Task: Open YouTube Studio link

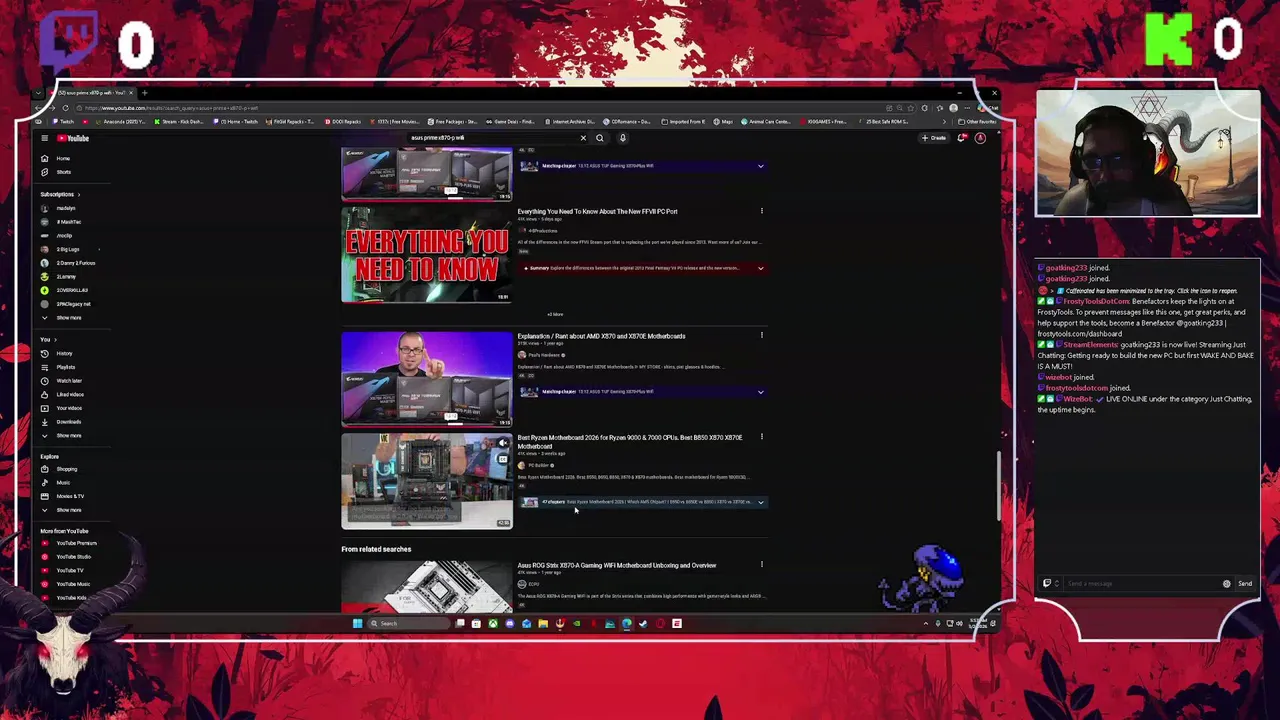Action: tap(73, 556)
